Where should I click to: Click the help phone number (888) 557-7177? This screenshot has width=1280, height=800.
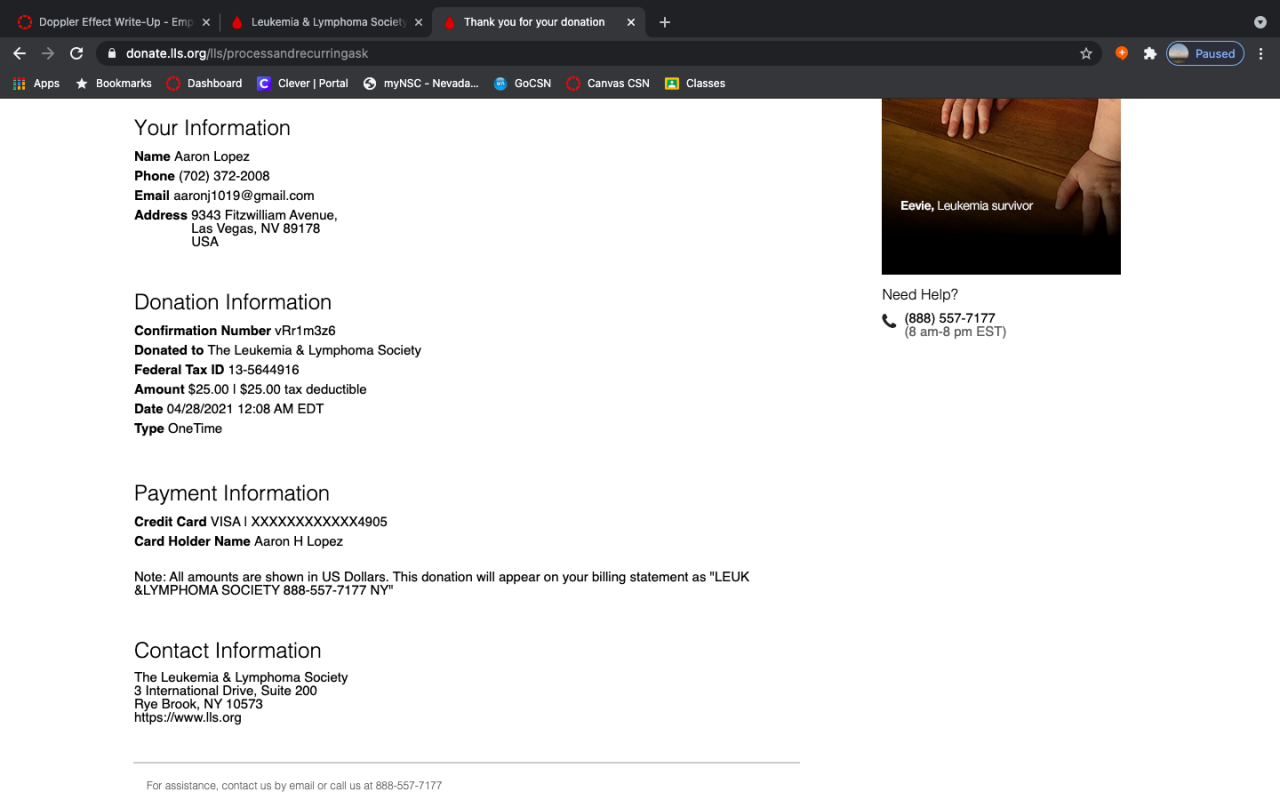tap(950, 319)
